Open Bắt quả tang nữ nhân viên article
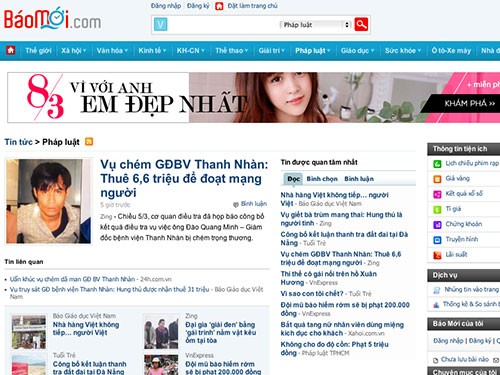The width and height of the screenshot is (500, 375). click(342, 329)
